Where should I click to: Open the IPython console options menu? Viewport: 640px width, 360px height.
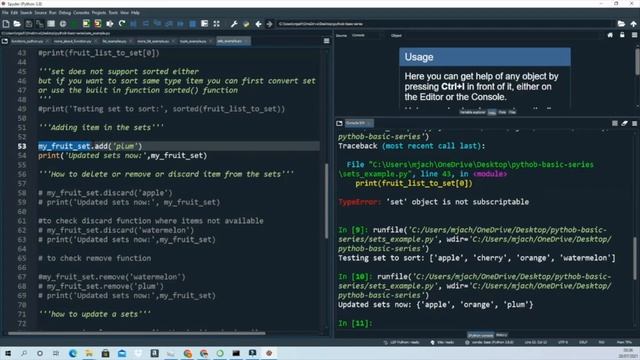pos(634,123)
